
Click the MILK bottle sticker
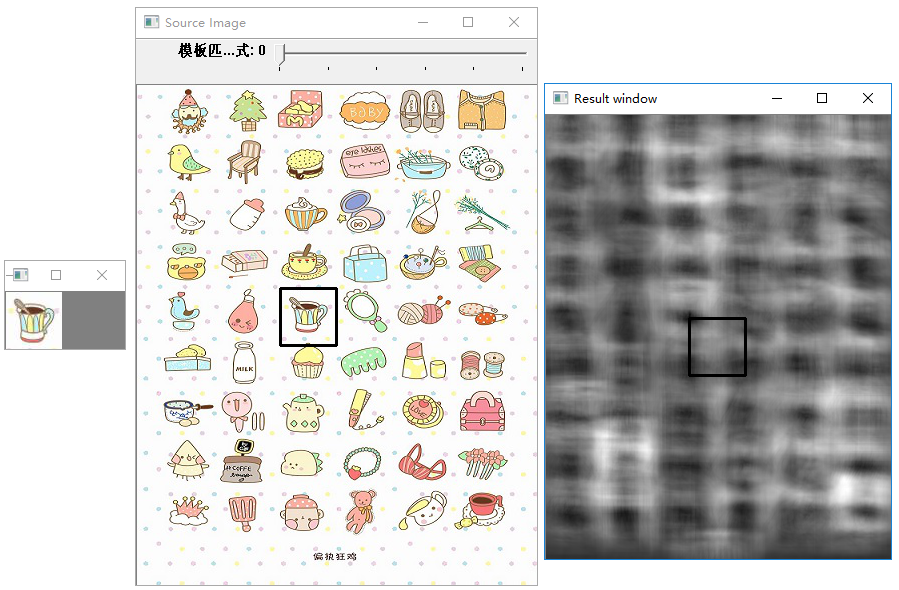[x=245, y=362]
